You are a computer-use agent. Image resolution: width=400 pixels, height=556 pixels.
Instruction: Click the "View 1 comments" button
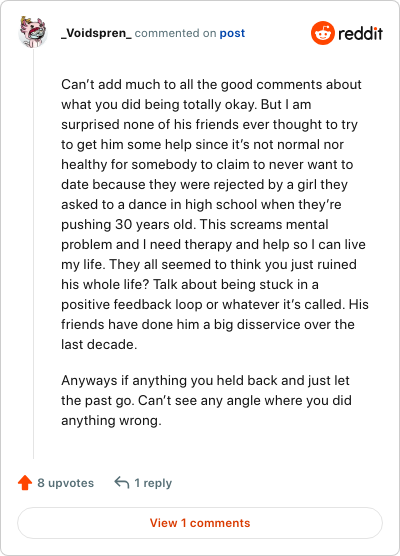(200, 523)
